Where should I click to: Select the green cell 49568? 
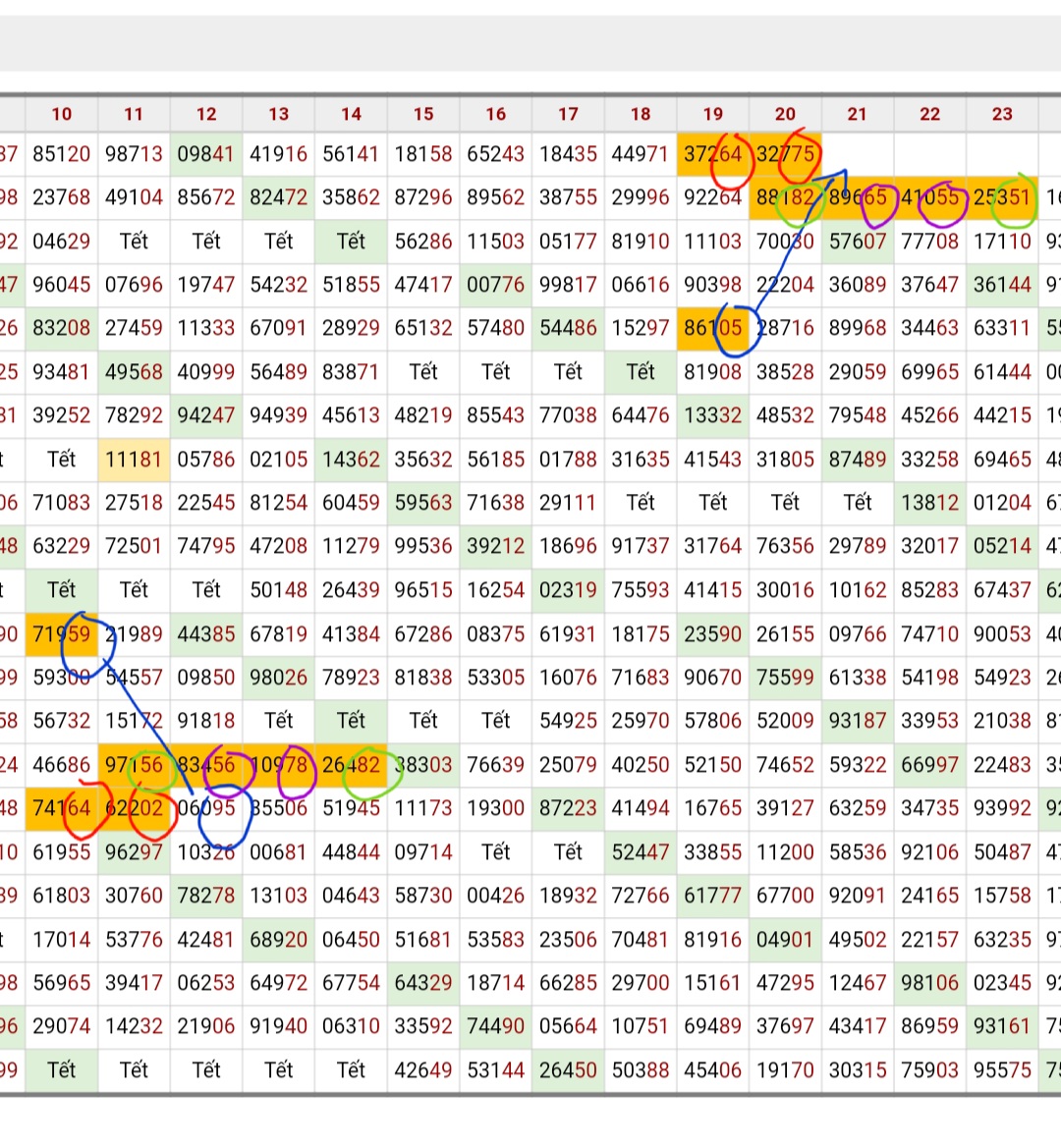134,372
